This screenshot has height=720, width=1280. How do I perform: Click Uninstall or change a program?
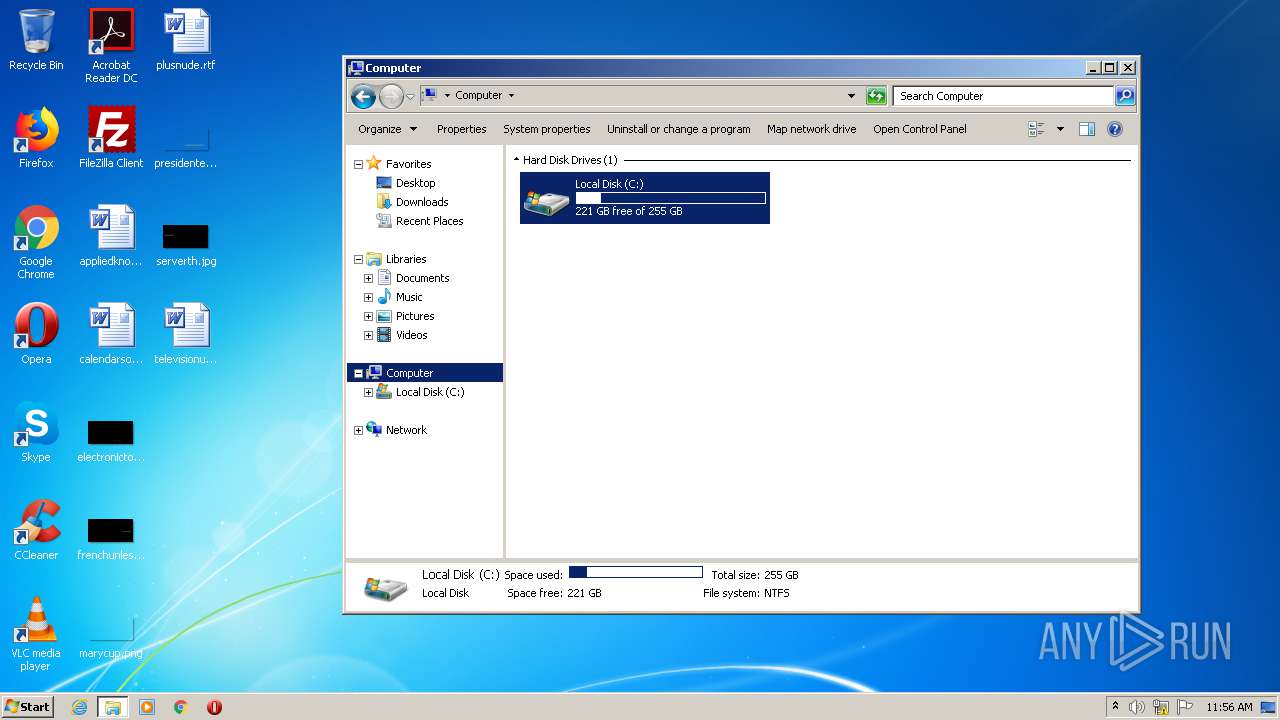[678, 129]
